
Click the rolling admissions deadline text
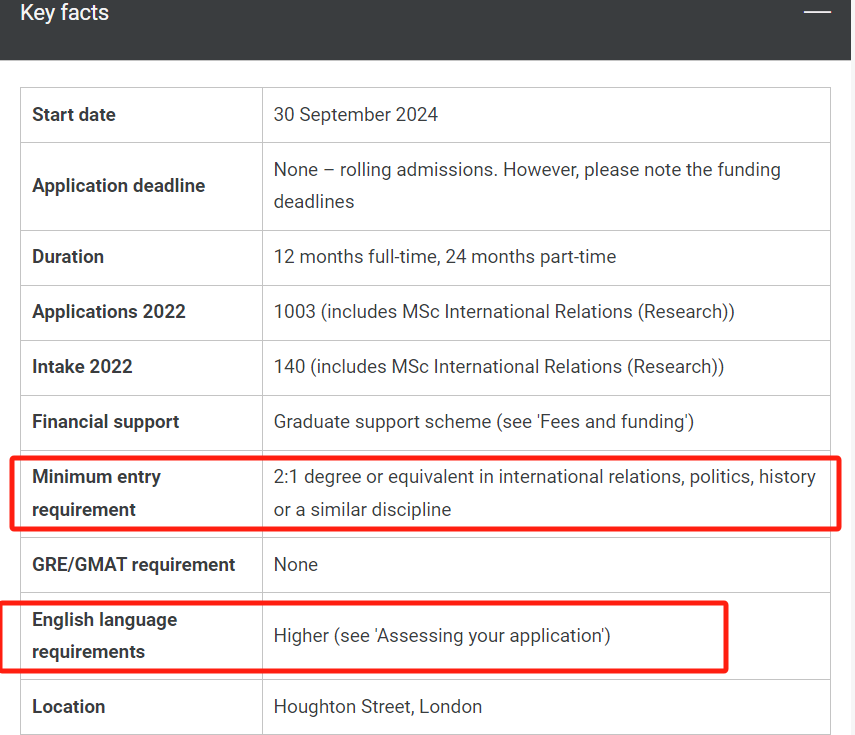point(527,185)
